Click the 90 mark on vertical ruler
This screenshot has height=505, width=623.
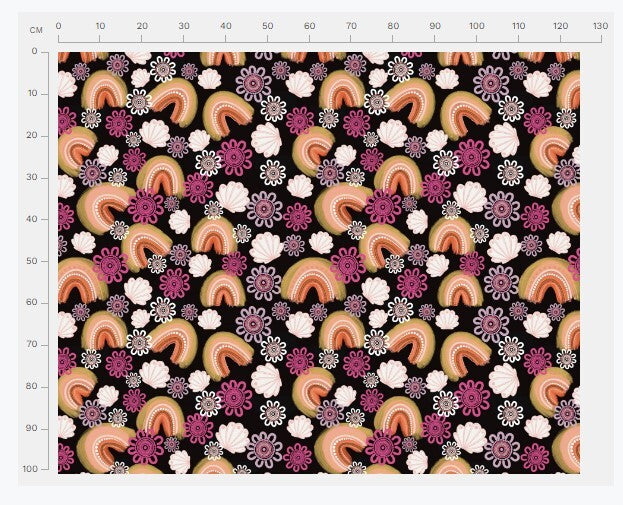click(x=32, y=428)
